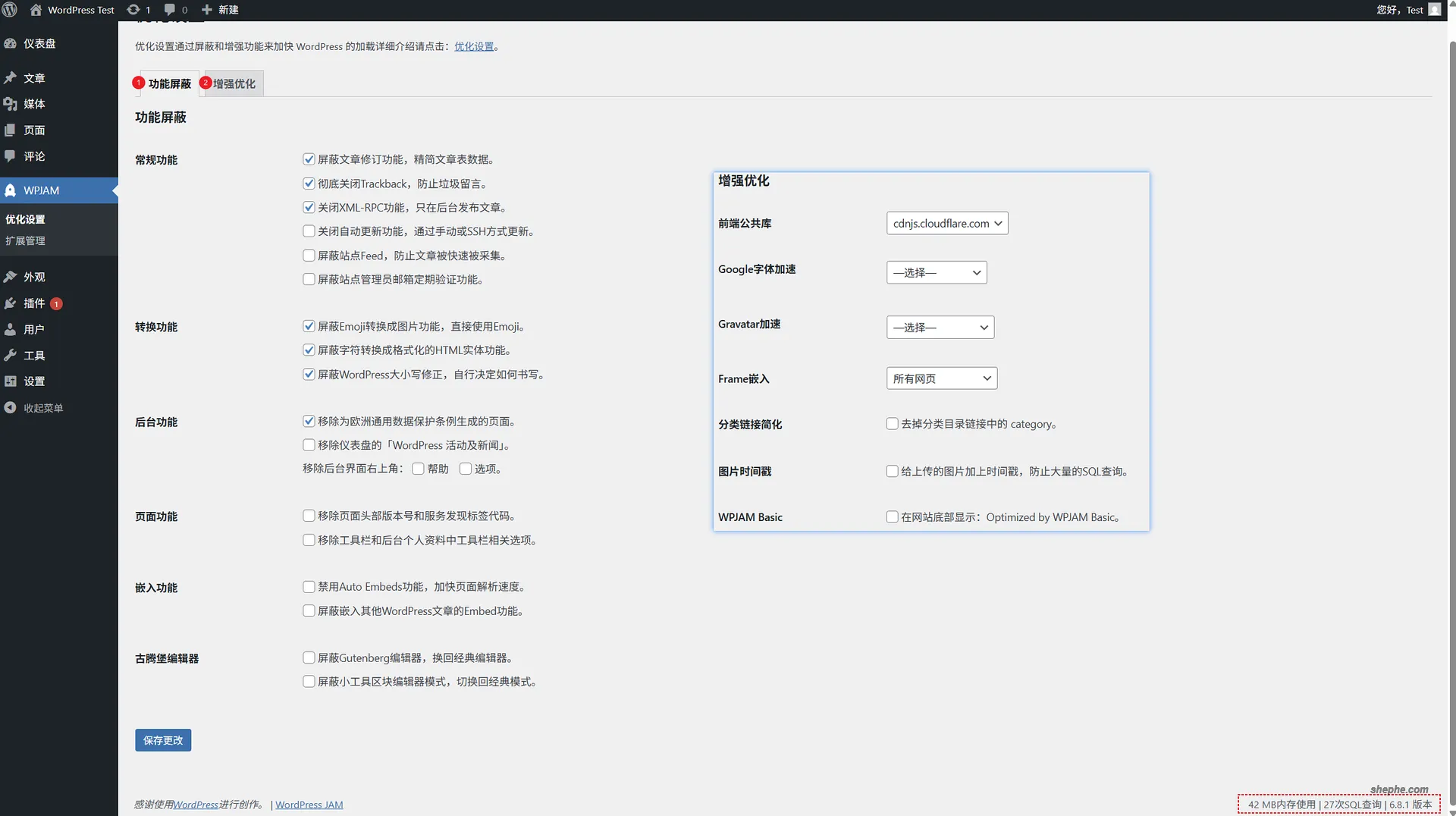
Task: Click the WordPress logo in top bar
Action: click(x=10, y=10)
